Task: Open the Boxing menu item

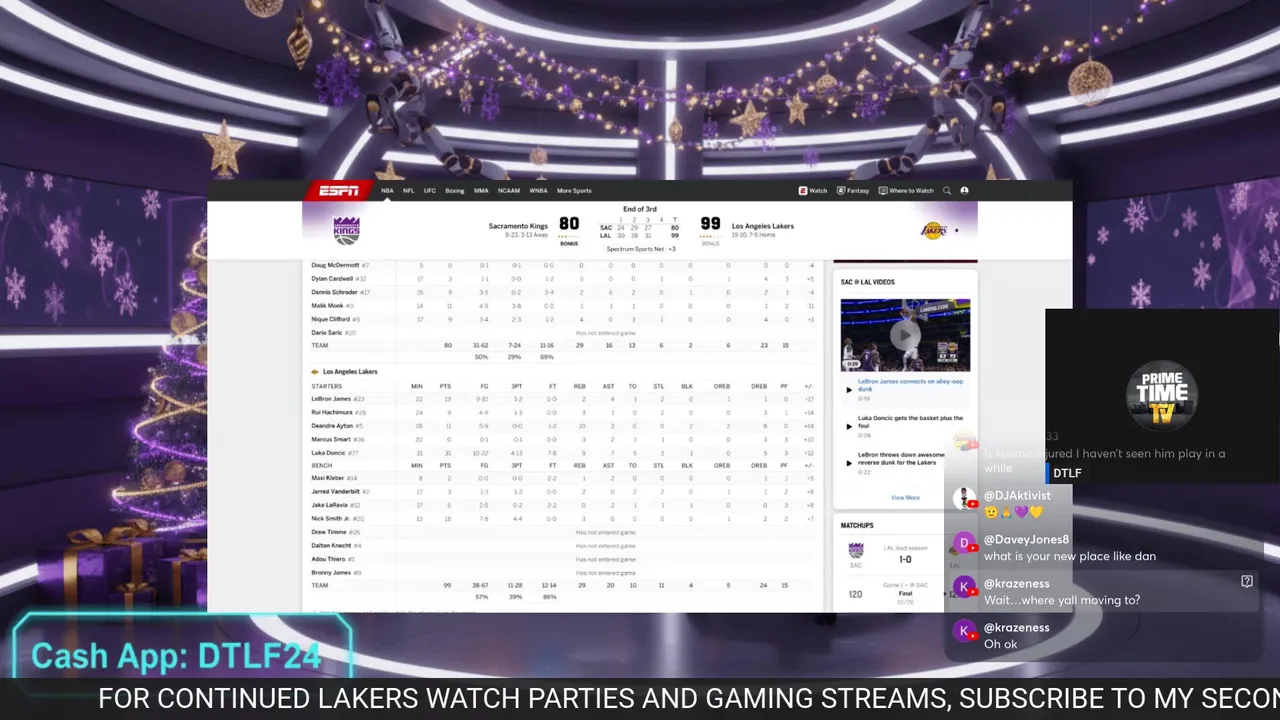Action: pyautogui.click(x=454, y=190)
